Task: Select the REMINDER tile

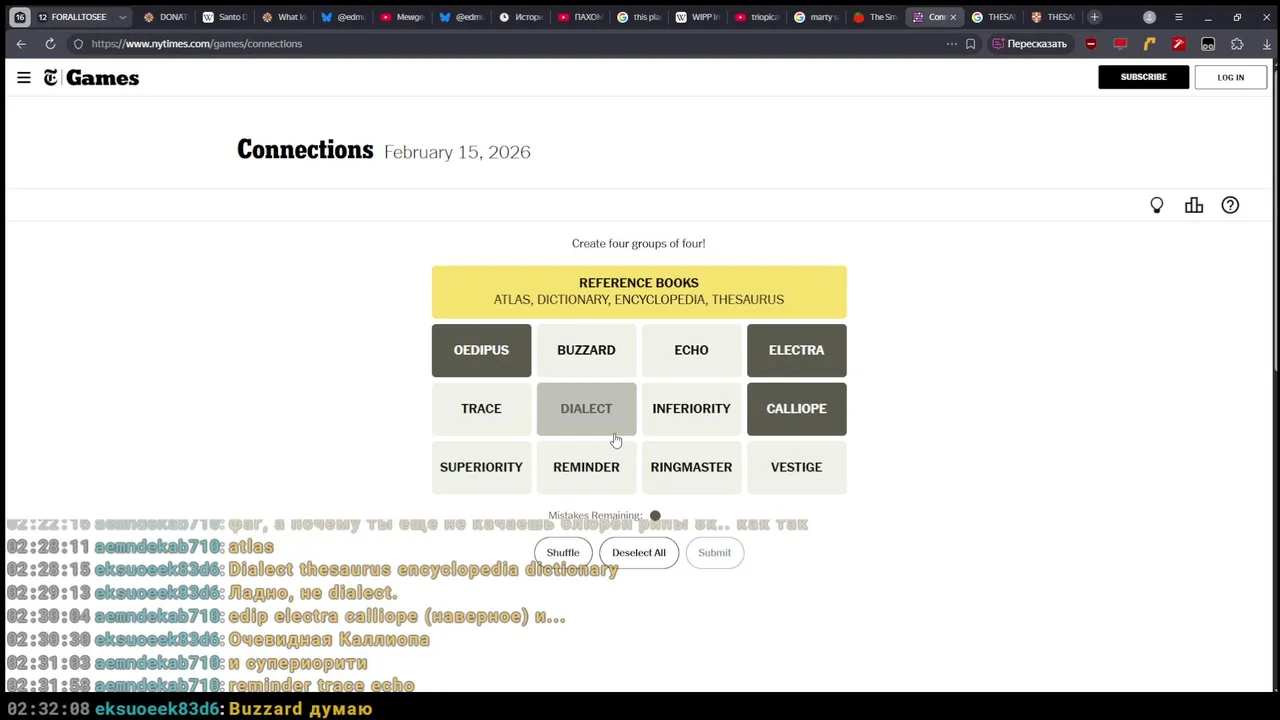Action: 586,467
